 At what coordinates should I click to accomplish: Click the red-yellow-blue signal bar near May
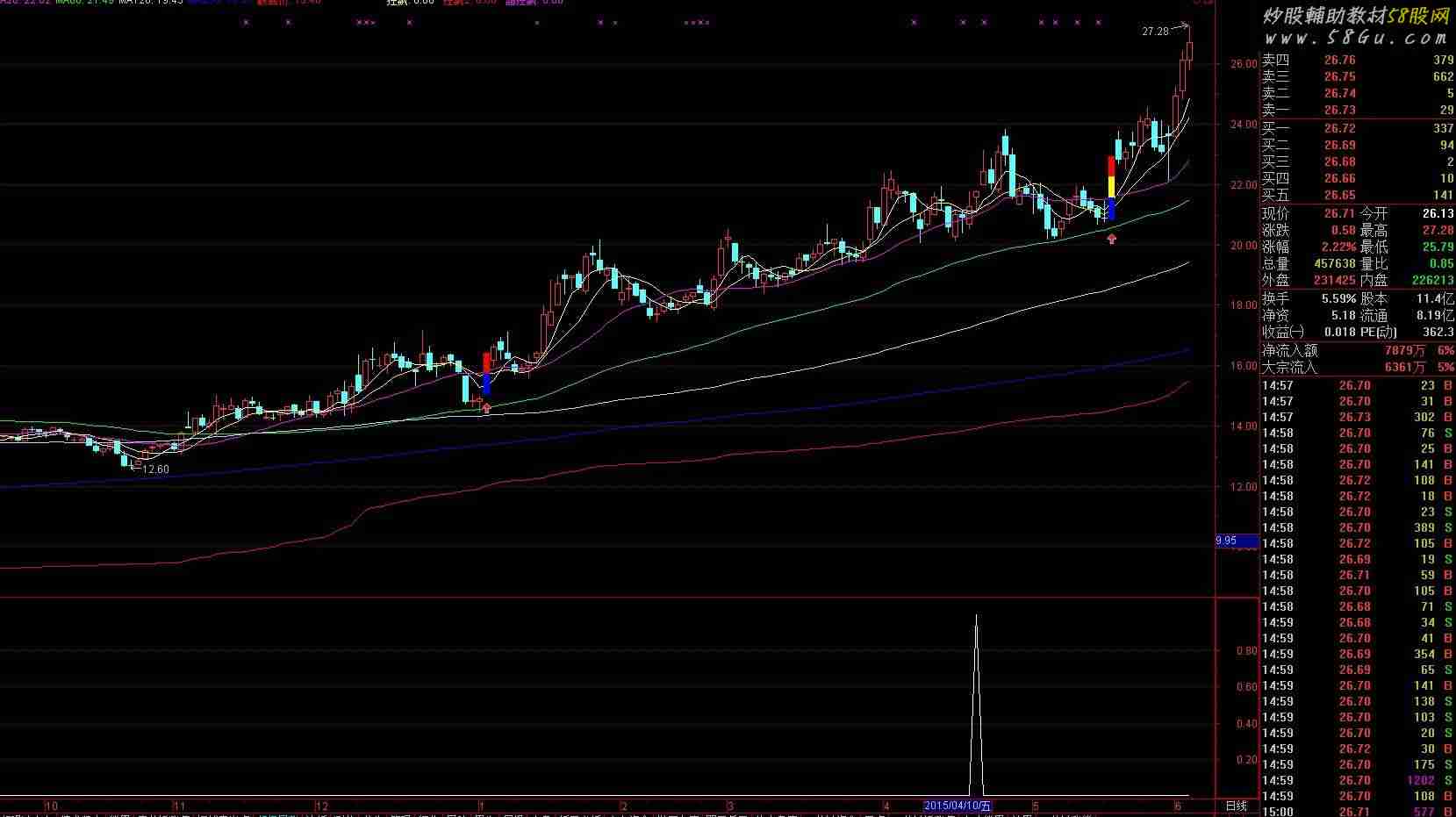click(x=1111, y=188)
